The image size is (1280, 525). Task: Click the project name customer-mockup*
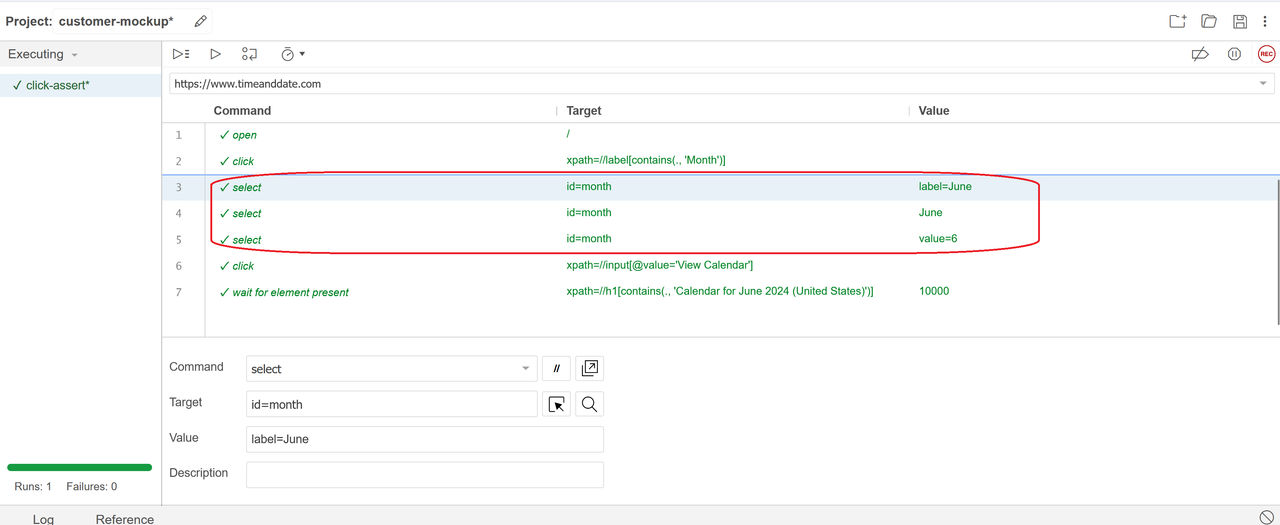click(x=116, y=21)
